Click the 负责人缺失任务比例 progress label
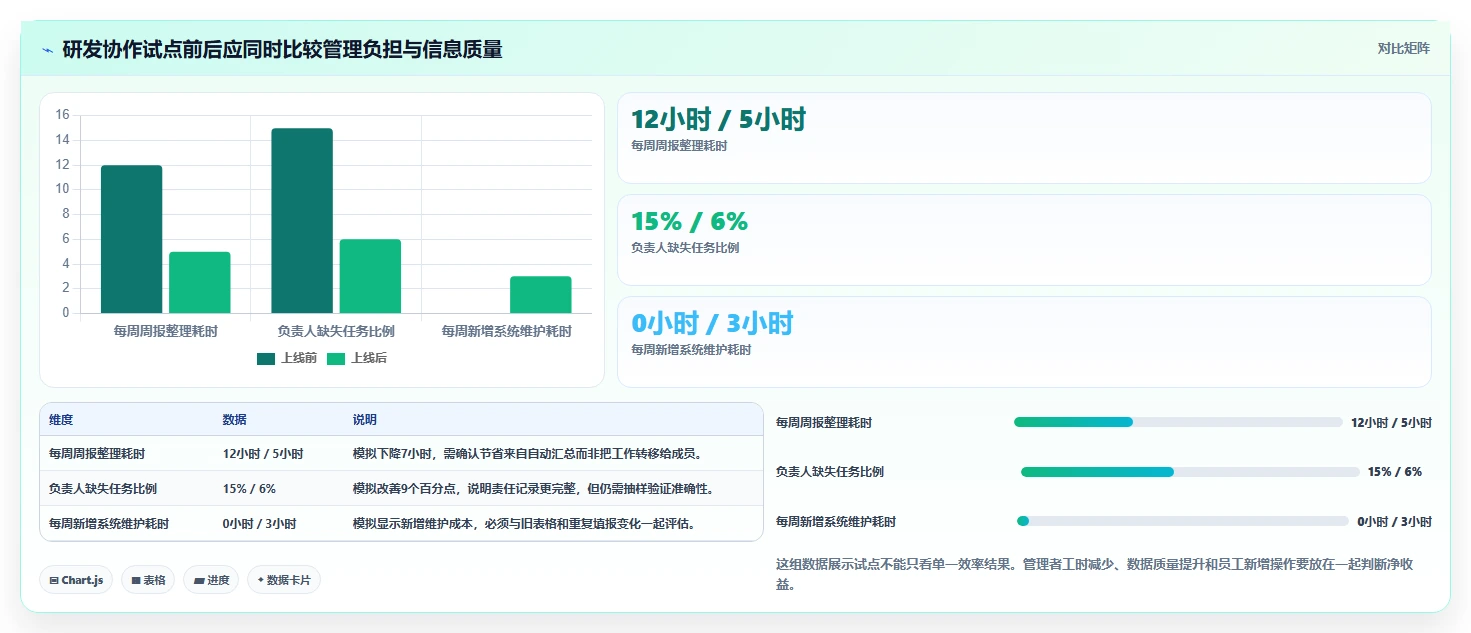The image size is (1471, 633). click(x=830, y=472)
